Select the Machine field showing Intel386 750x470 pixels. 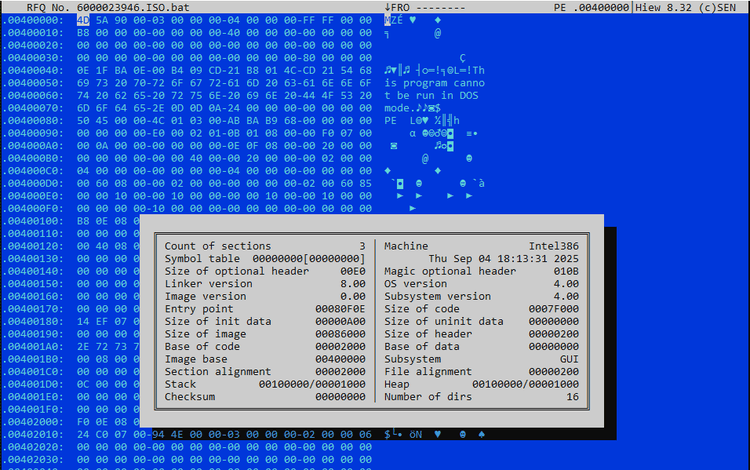[553, 246]
